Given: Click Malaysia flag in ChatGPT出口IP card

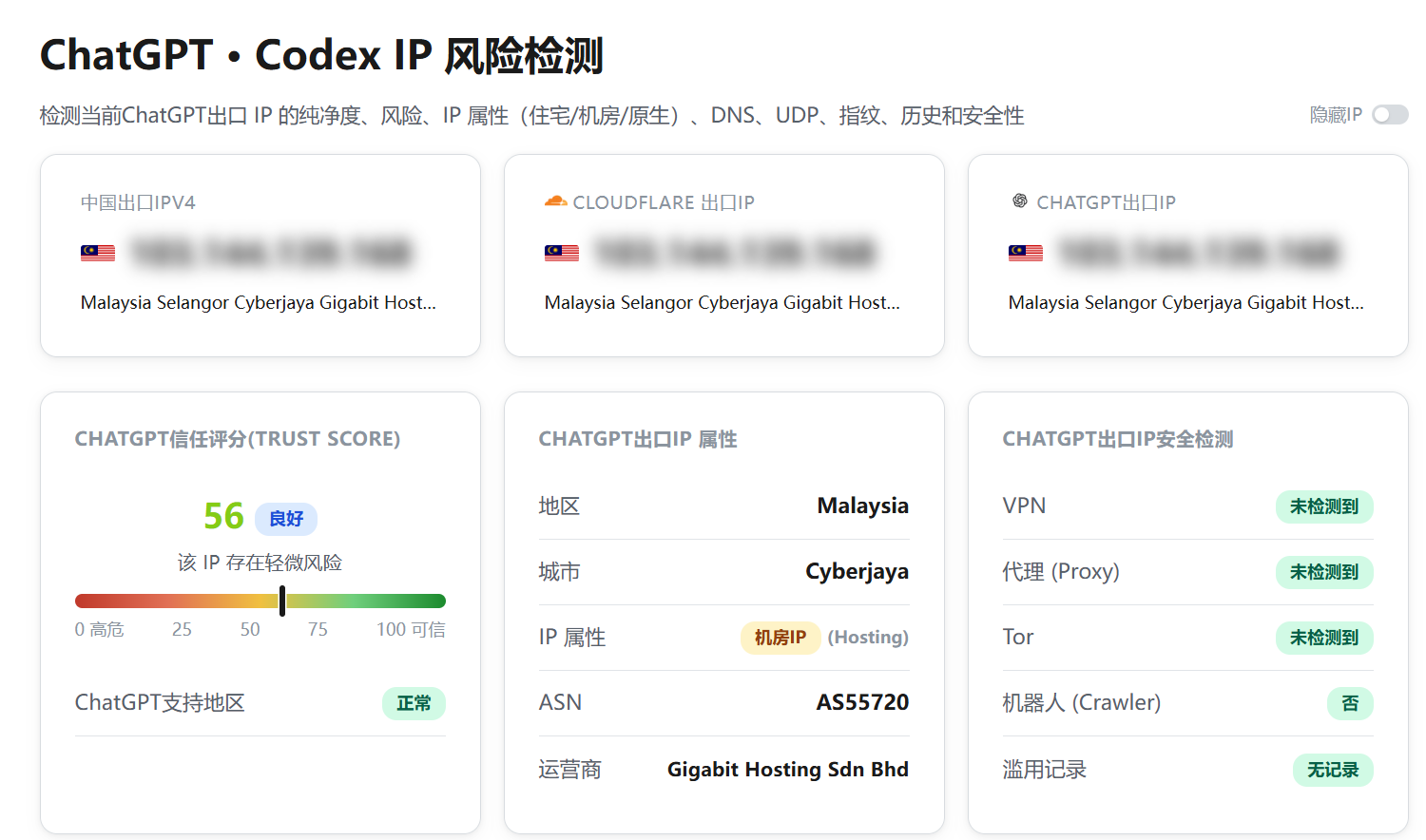Looking at the screenshot, I should [1026, 253].
